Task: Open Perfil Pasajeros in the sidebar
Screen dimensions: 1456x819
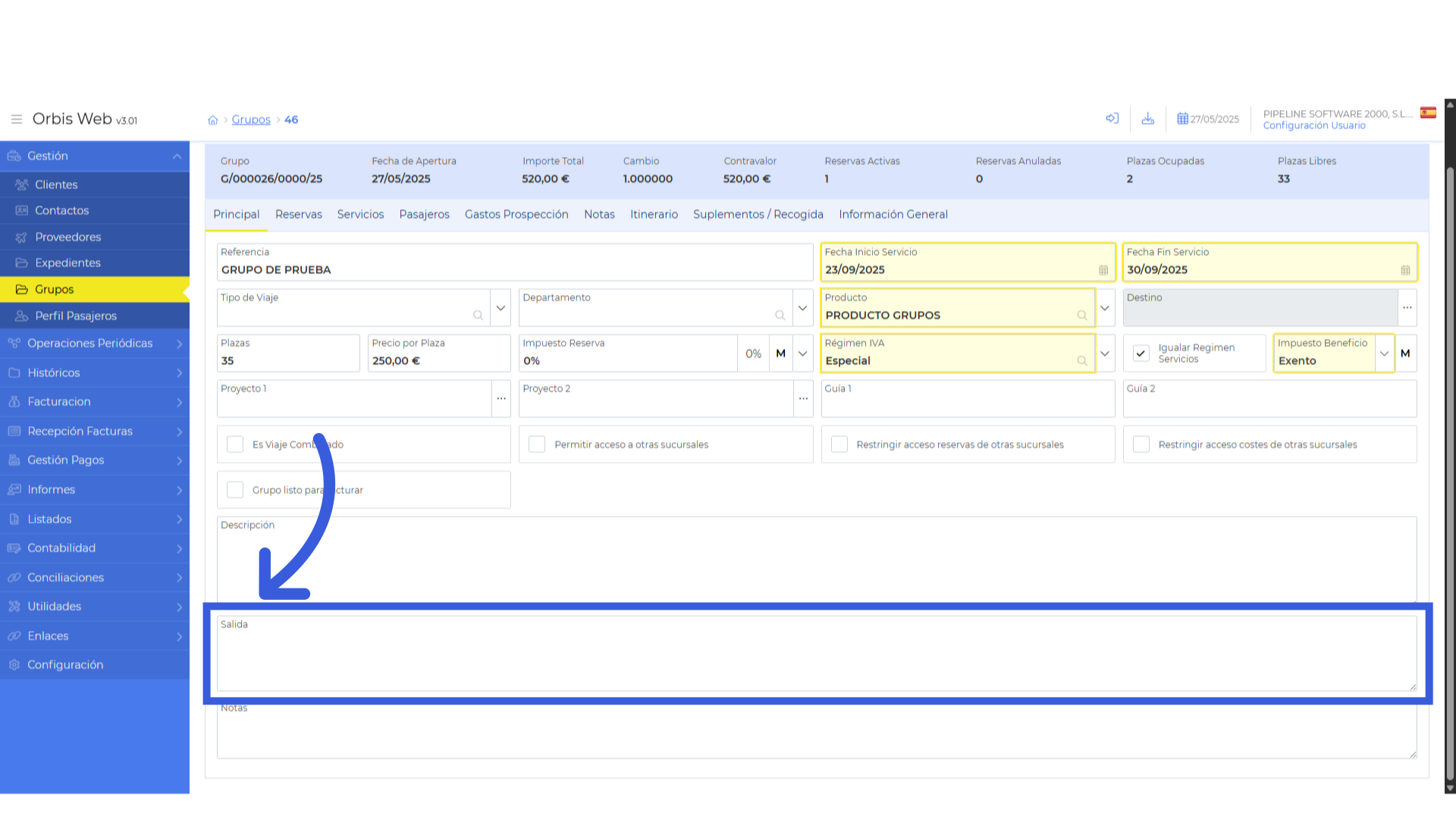Action: (x=95, y=315)
